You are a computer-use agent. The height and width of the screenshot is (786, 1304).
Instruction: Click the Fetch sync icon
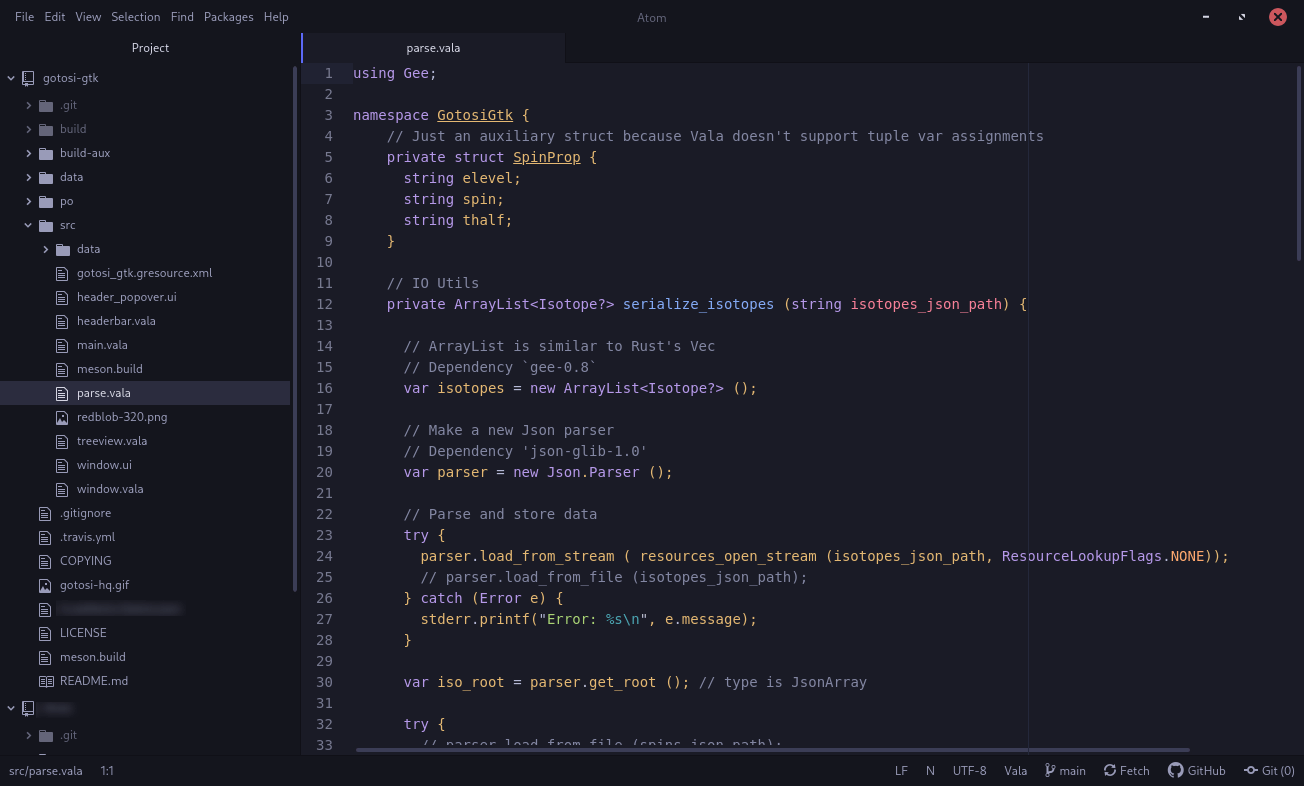point(1110,771)
